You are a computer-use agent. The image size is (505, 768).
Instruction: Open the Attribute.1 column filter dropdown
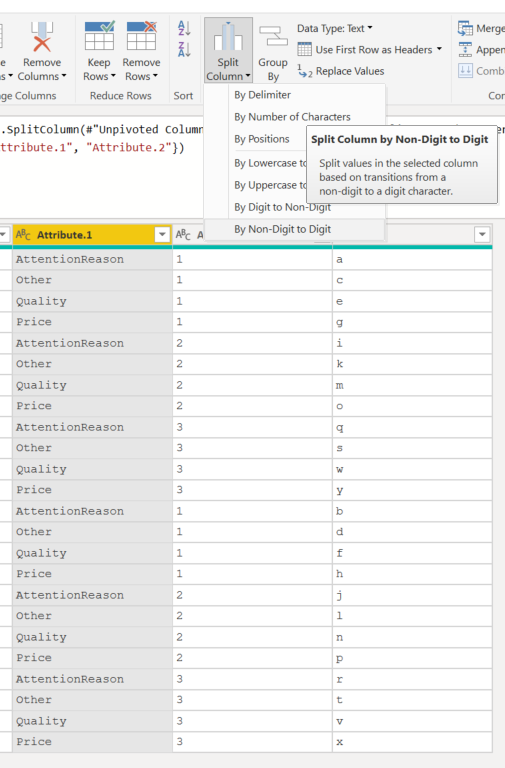pyautogui.click(x=162, y=235)
